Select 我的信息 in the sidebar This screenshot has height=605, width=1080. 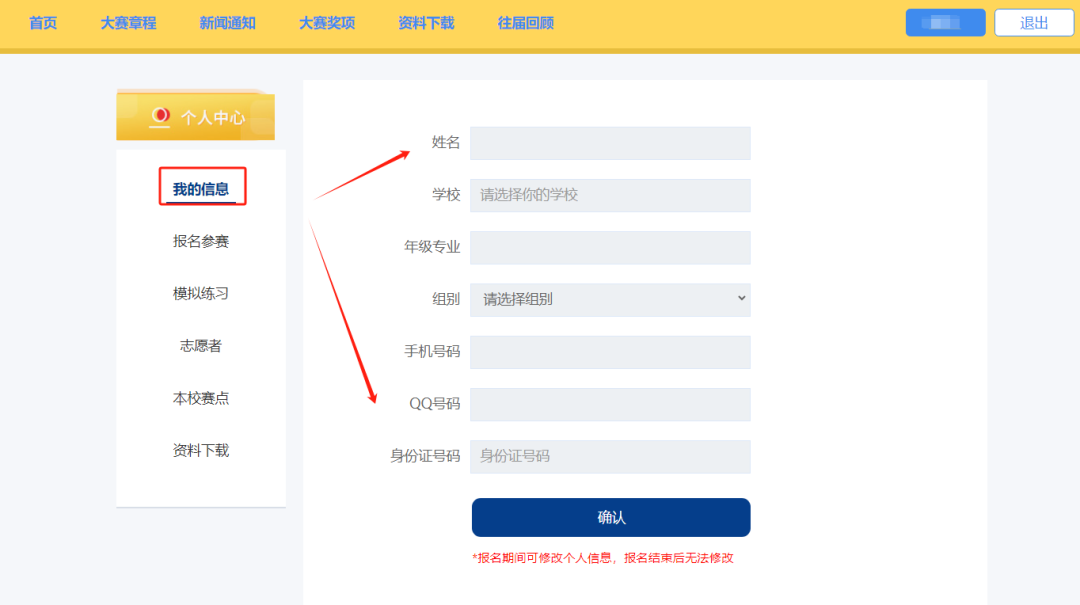tap(201, 189)
